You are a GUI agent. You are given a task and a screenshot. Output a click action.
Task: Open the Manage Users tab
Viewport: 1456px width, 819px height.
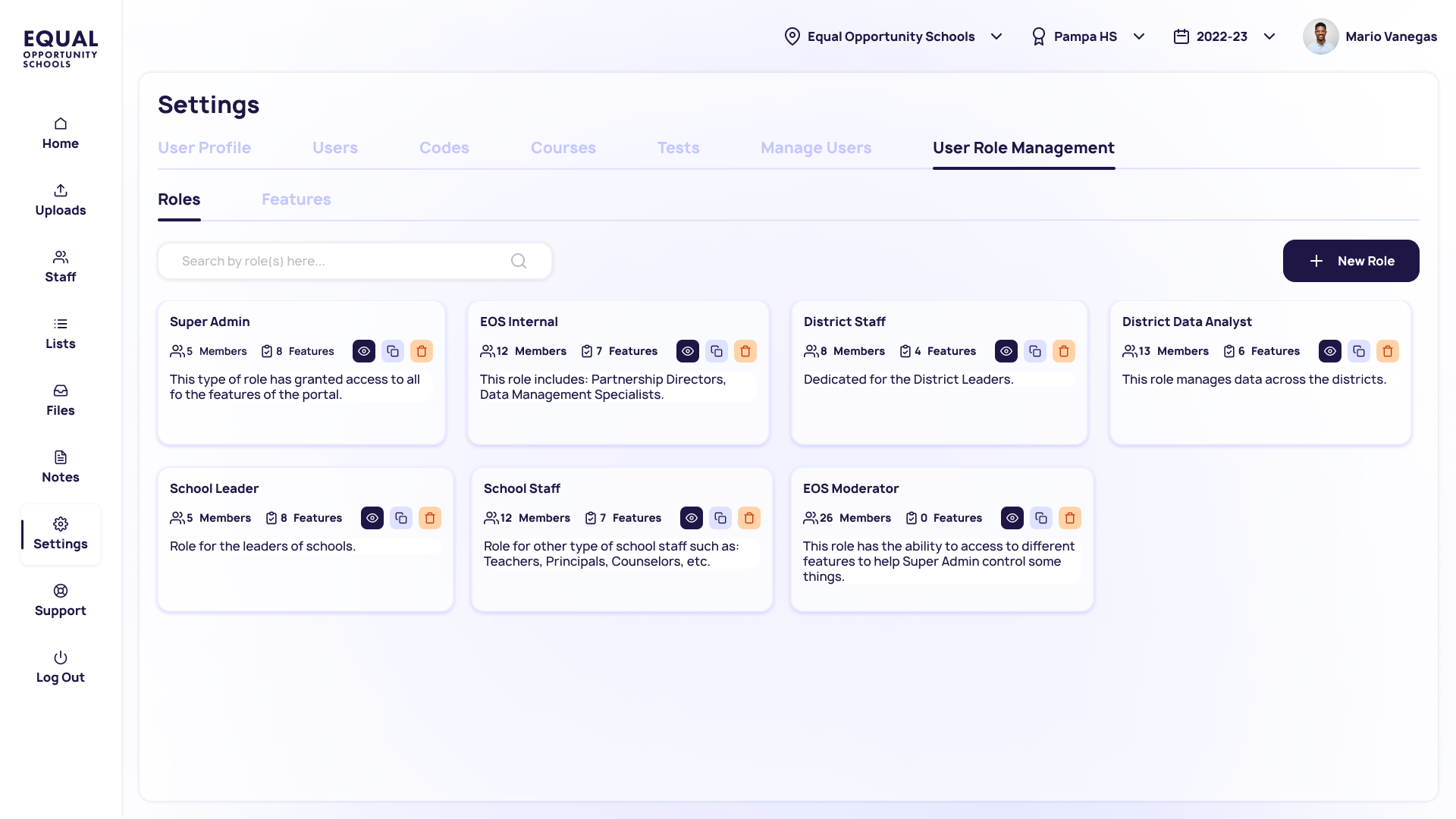coord(816,148)
